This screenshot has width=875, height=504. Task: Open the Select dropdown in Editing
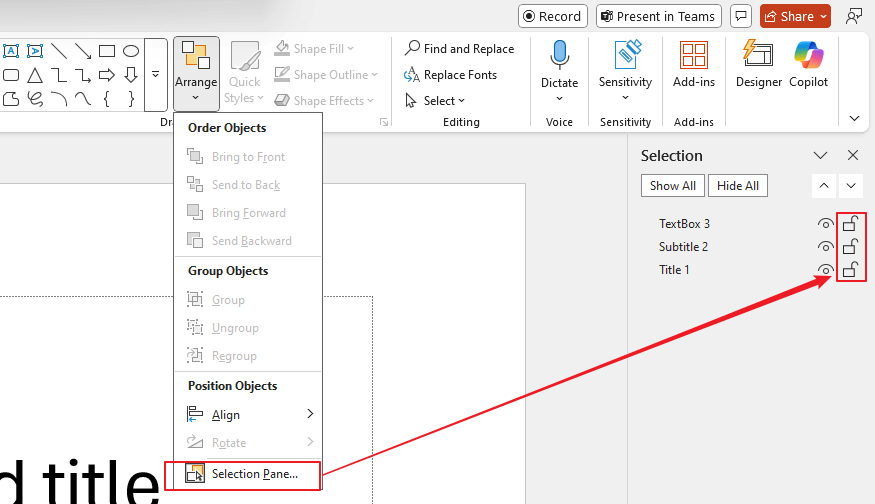435,100
